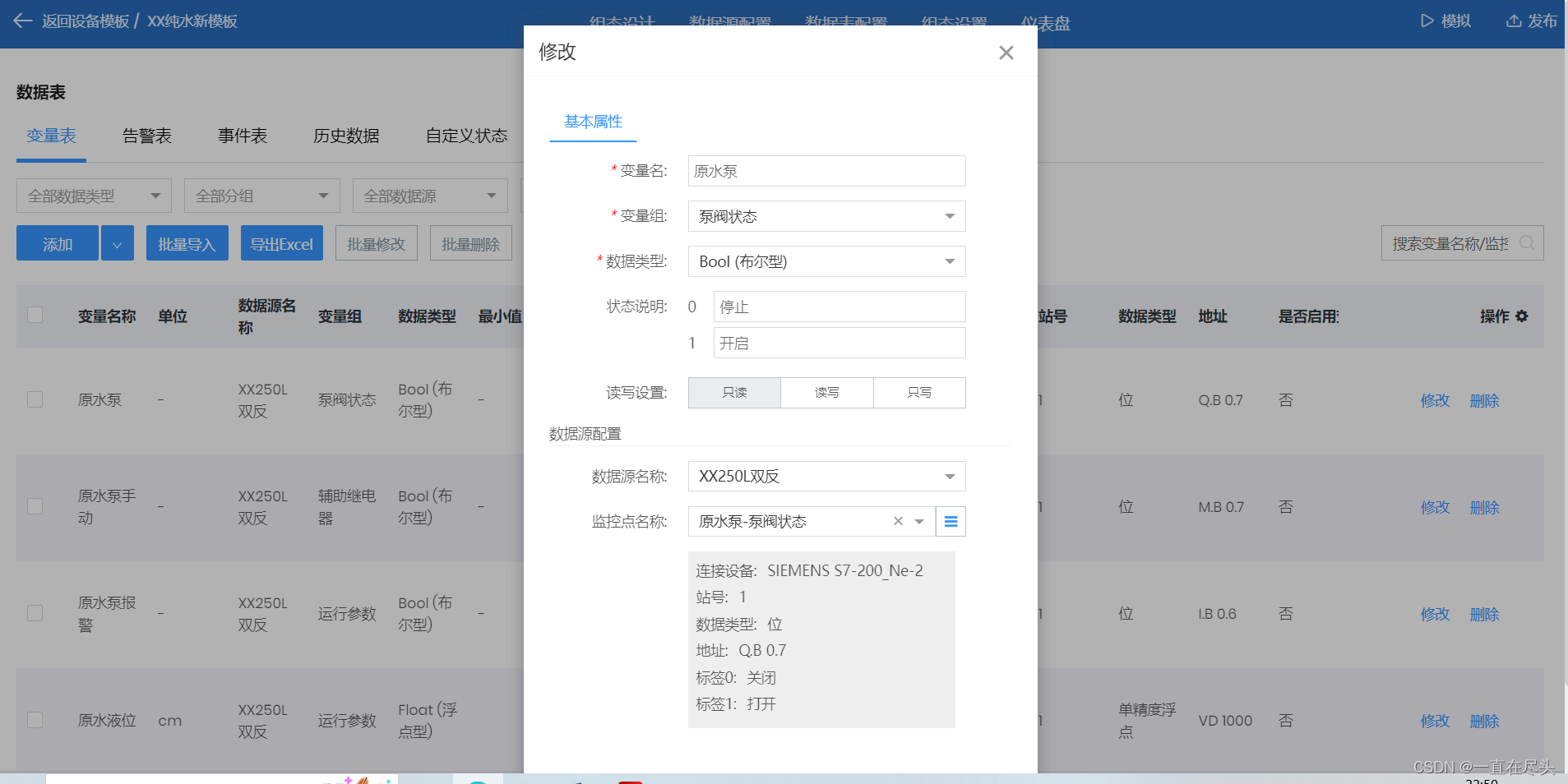The height and width of the screenshot is (784, 1568).
Task: Switch to the 自定义状态 tab
Action: tap(466, 136)
